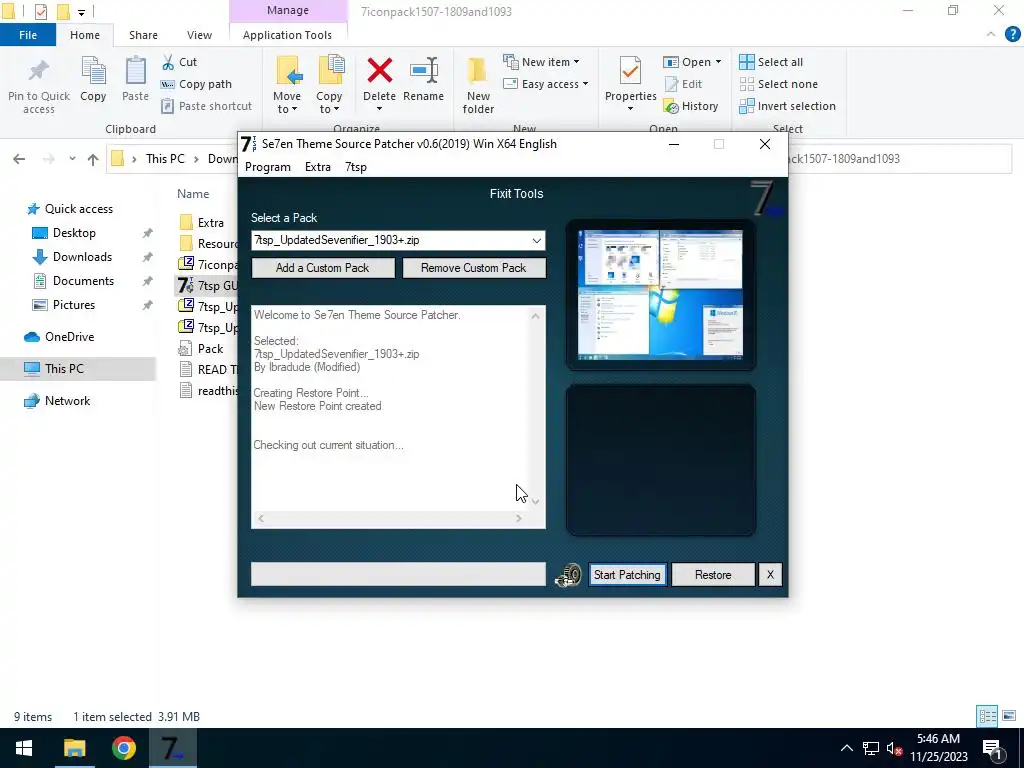Open the Select a Pack dropdown

536,240
